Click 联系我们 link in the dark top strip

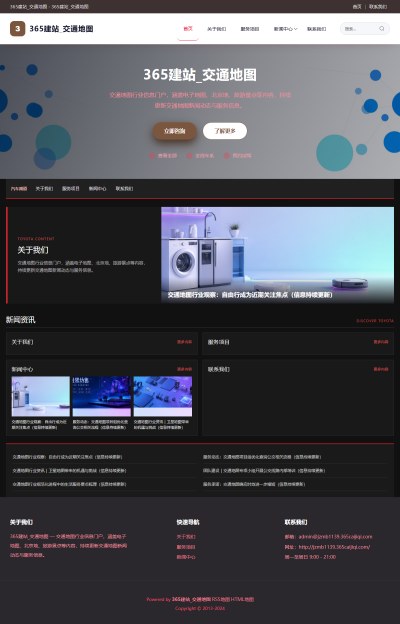(x=378, y=7)
